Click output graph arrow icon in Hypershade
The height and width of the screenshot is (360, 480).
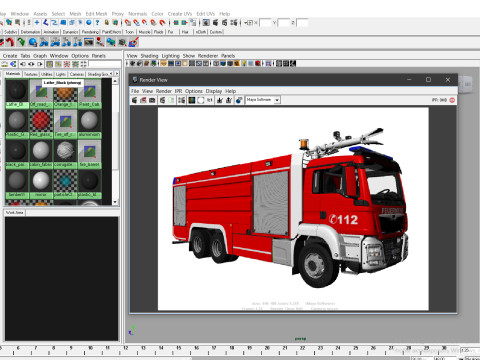(x=40, y=64)
